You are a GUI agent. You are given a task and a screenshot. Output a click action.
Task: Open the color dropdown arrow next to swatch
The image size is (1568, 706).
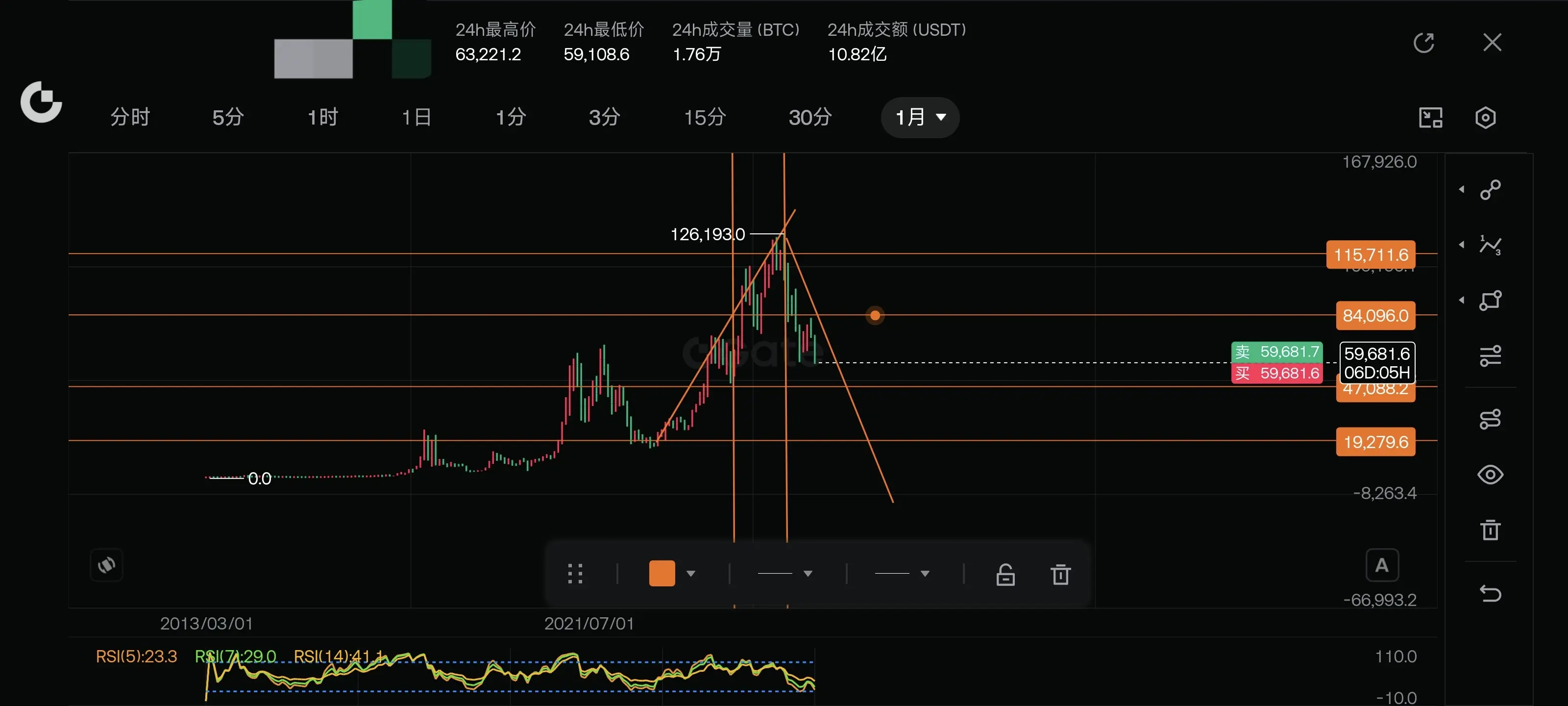tap(691, 574)
